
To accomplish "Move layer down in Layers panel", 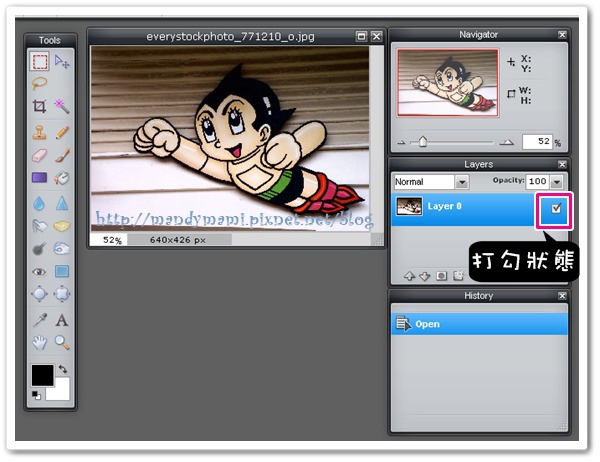I will (424, 276).
